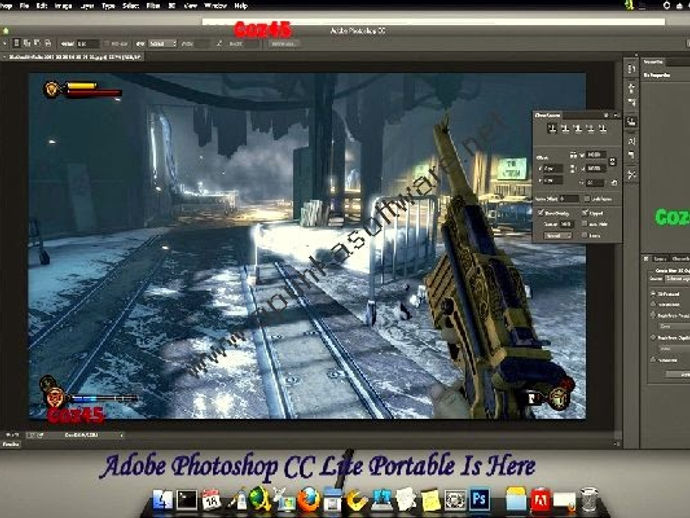Open the overlay blend mode Normal dropdown

[558, 236]
